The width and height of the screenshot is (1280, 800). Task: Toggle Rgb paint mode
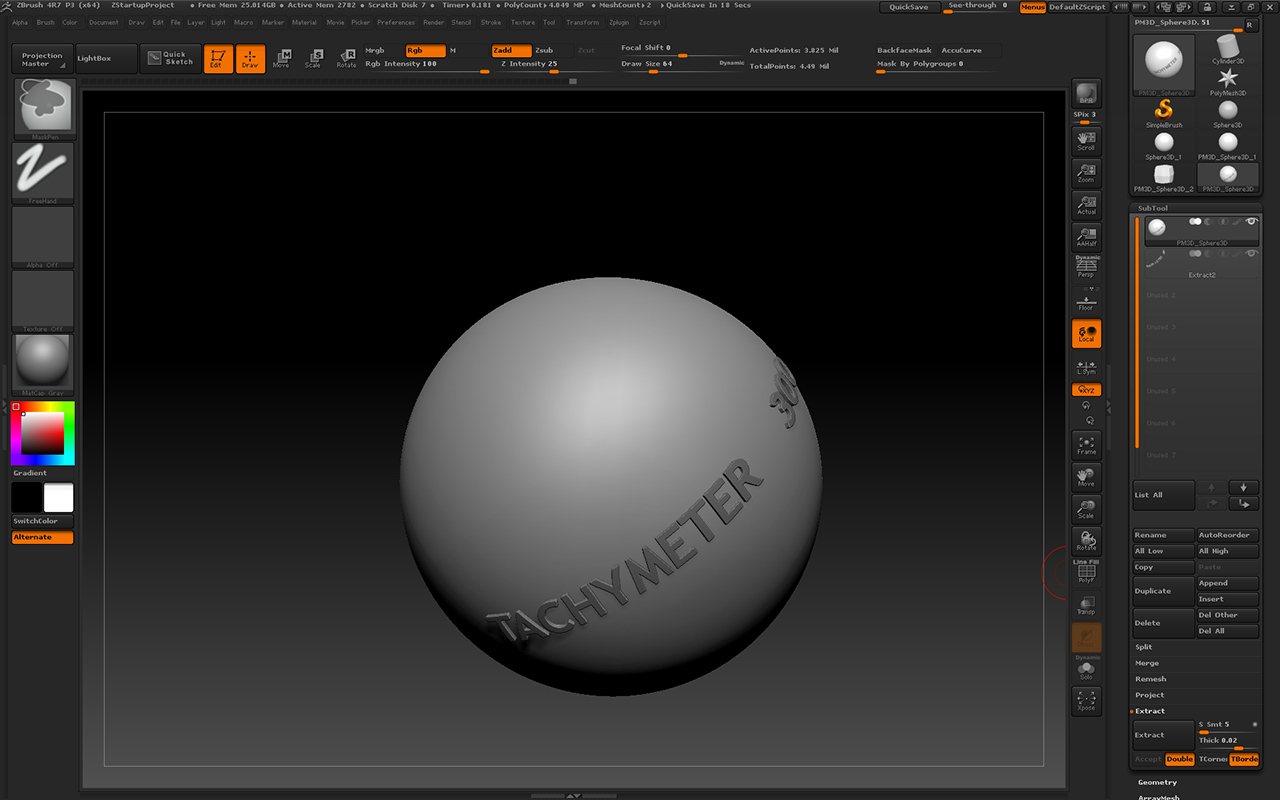tap(425, 50)
